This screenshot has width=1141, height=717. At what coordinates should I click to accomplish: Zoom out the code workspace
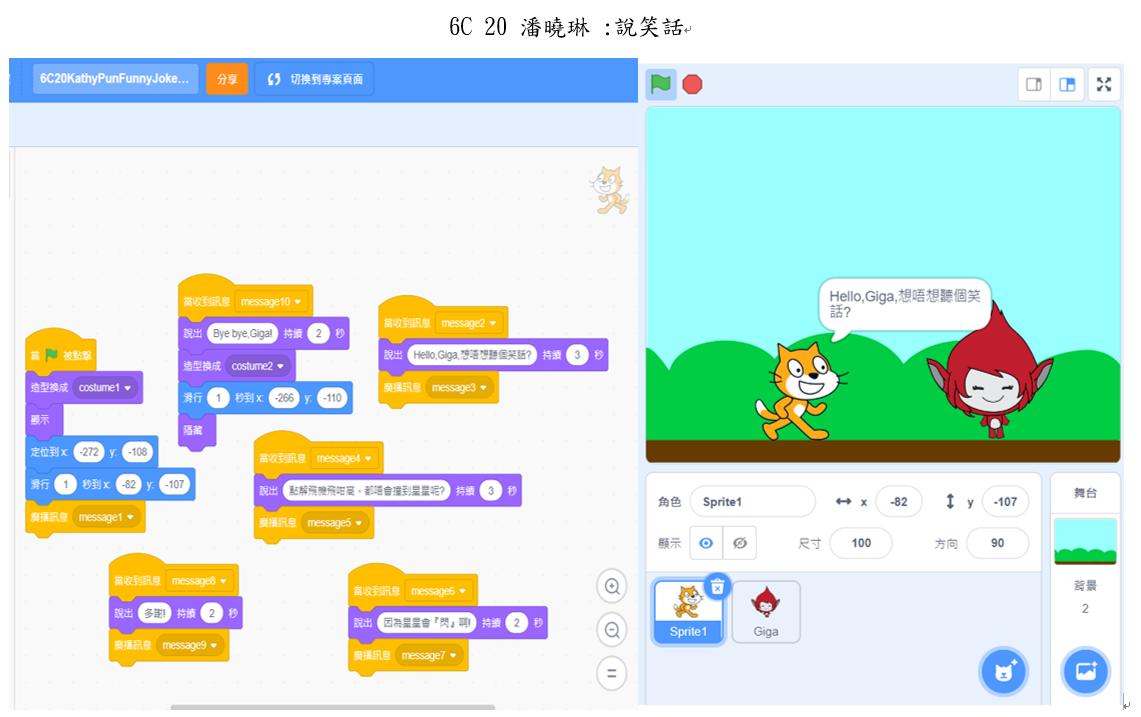pyautogui.click(x=612, y=630)
